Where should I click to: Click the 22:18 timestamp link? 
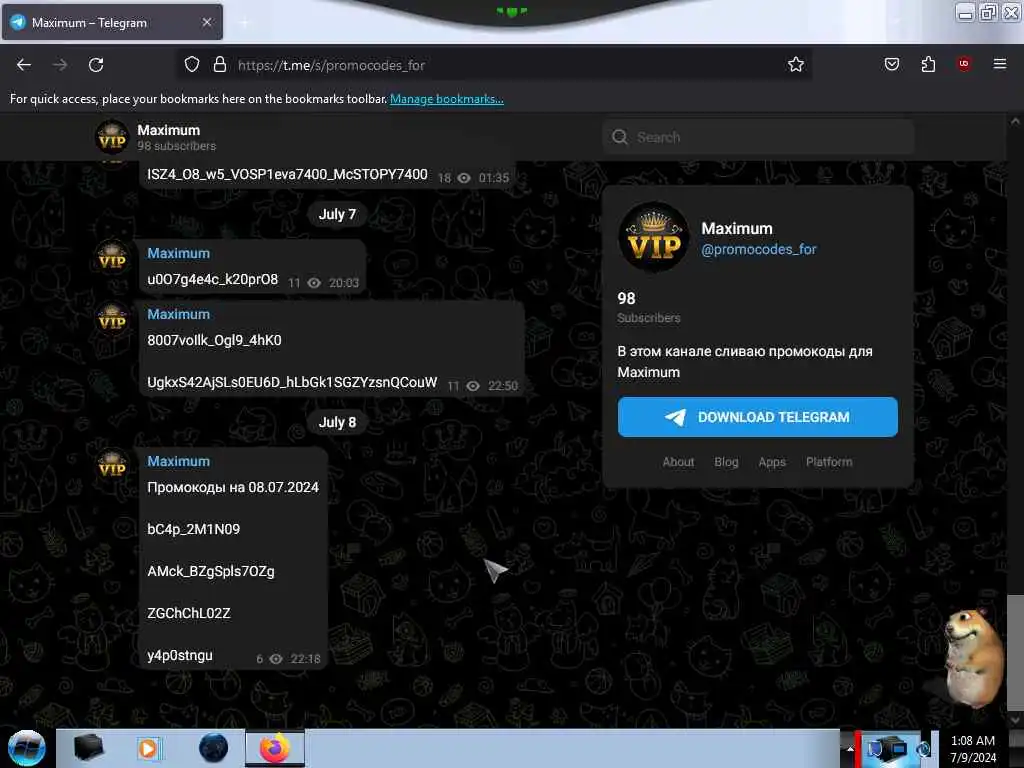(306, 659)
